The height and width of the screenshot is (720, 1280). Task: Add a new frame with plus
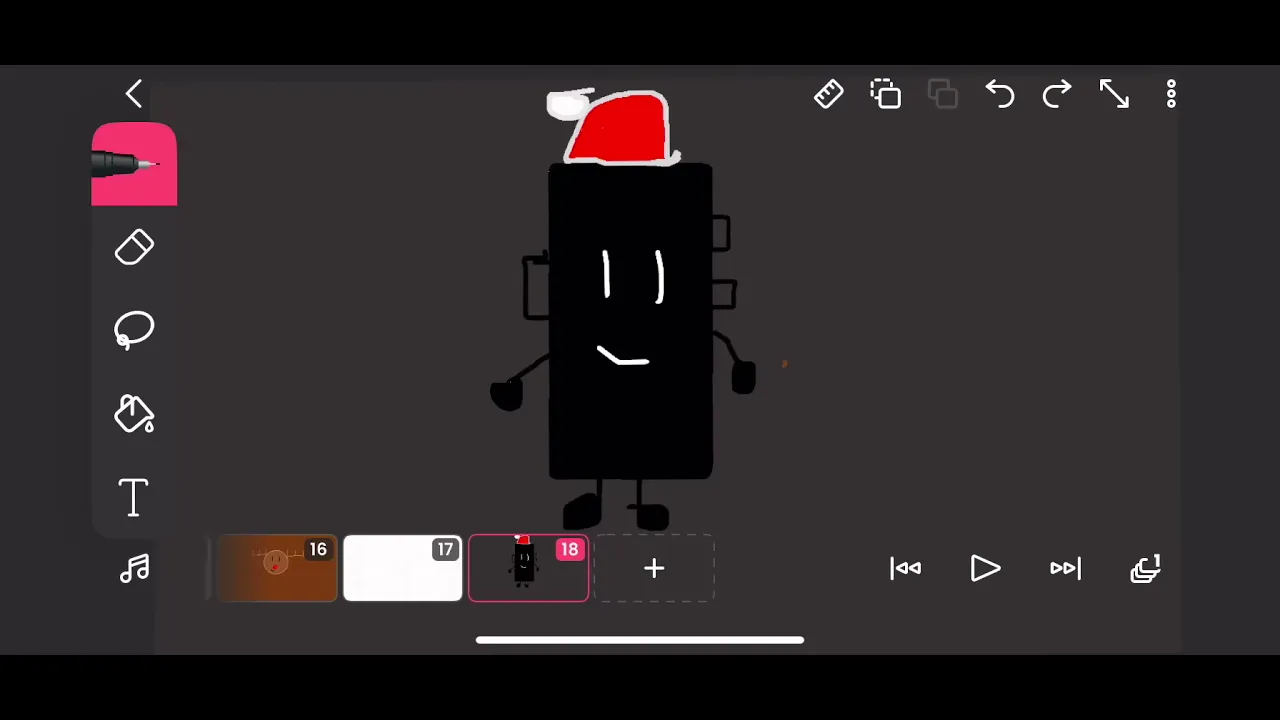click(654, 569)
